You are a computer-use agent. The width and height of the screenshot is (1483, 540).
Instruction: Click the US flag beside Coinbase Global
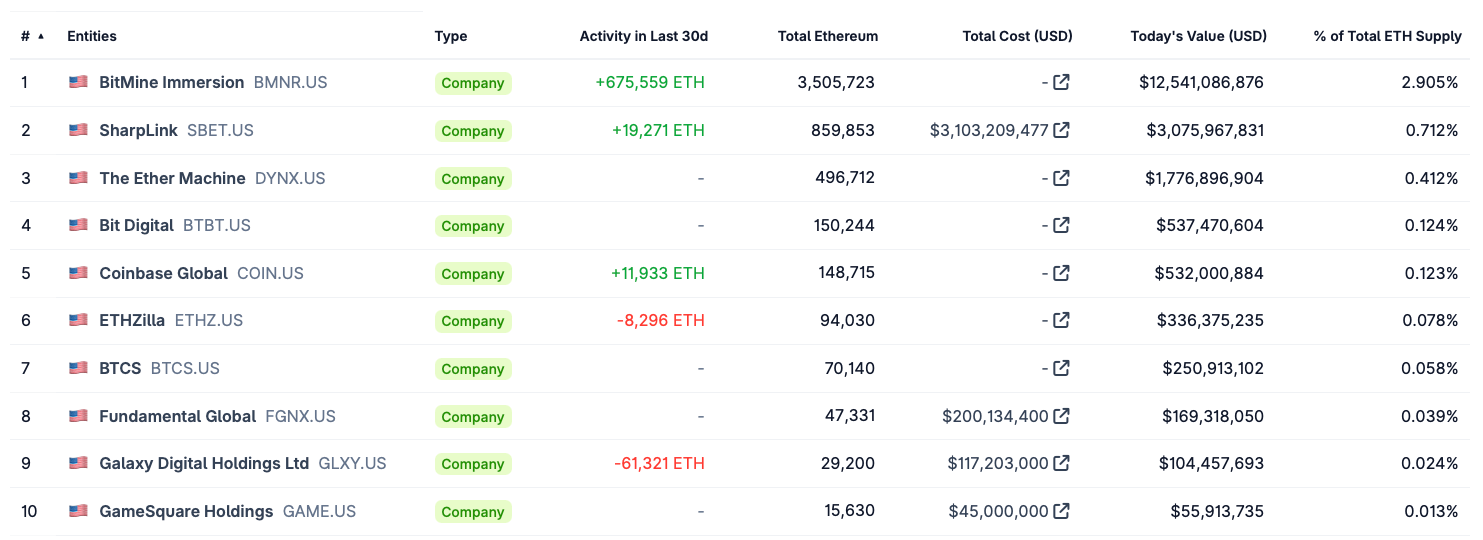tap(78, 273)
